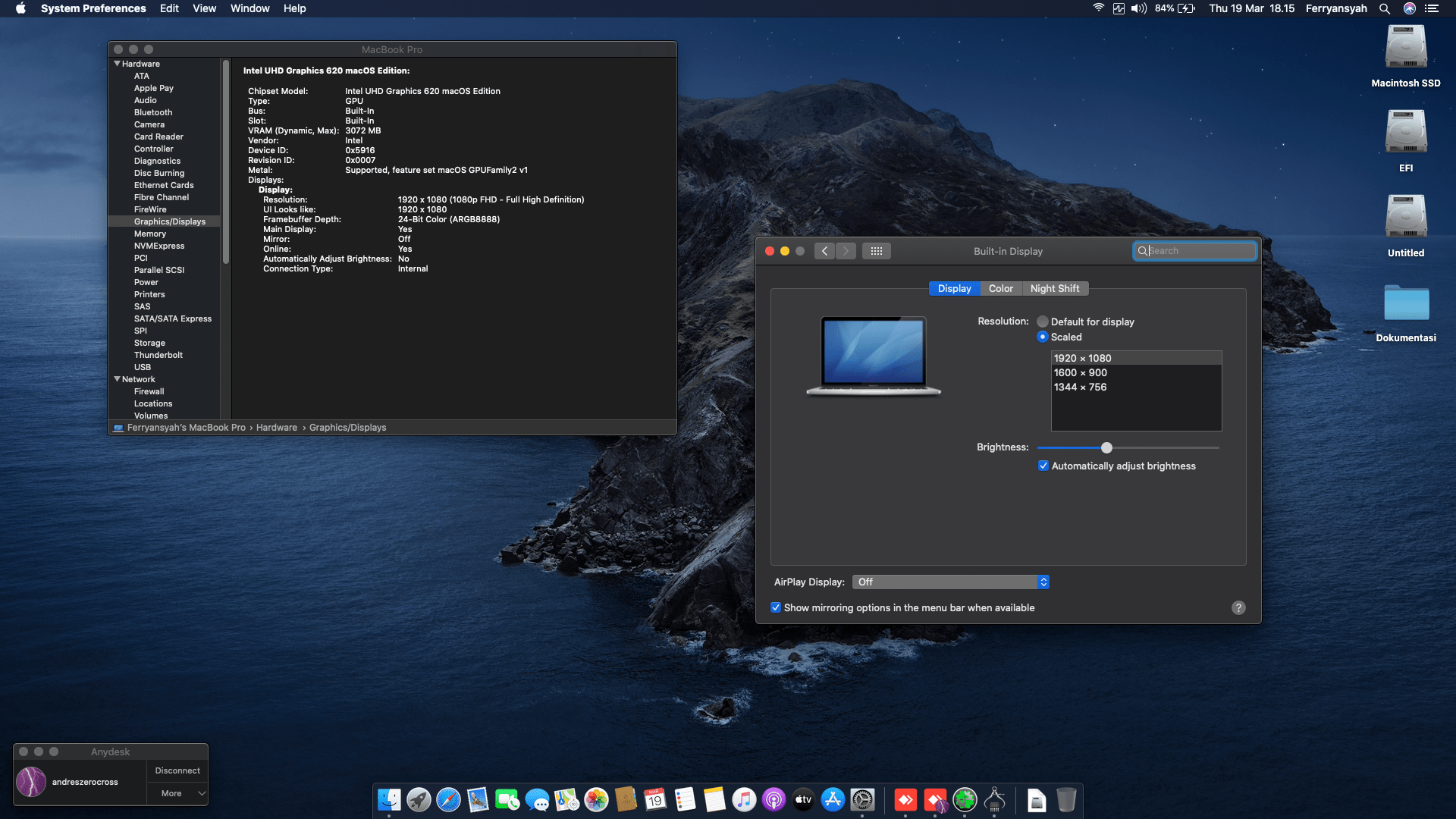Collapse the Network section triangle
This screenshot has height=819, width=1456.
[117, 379]
